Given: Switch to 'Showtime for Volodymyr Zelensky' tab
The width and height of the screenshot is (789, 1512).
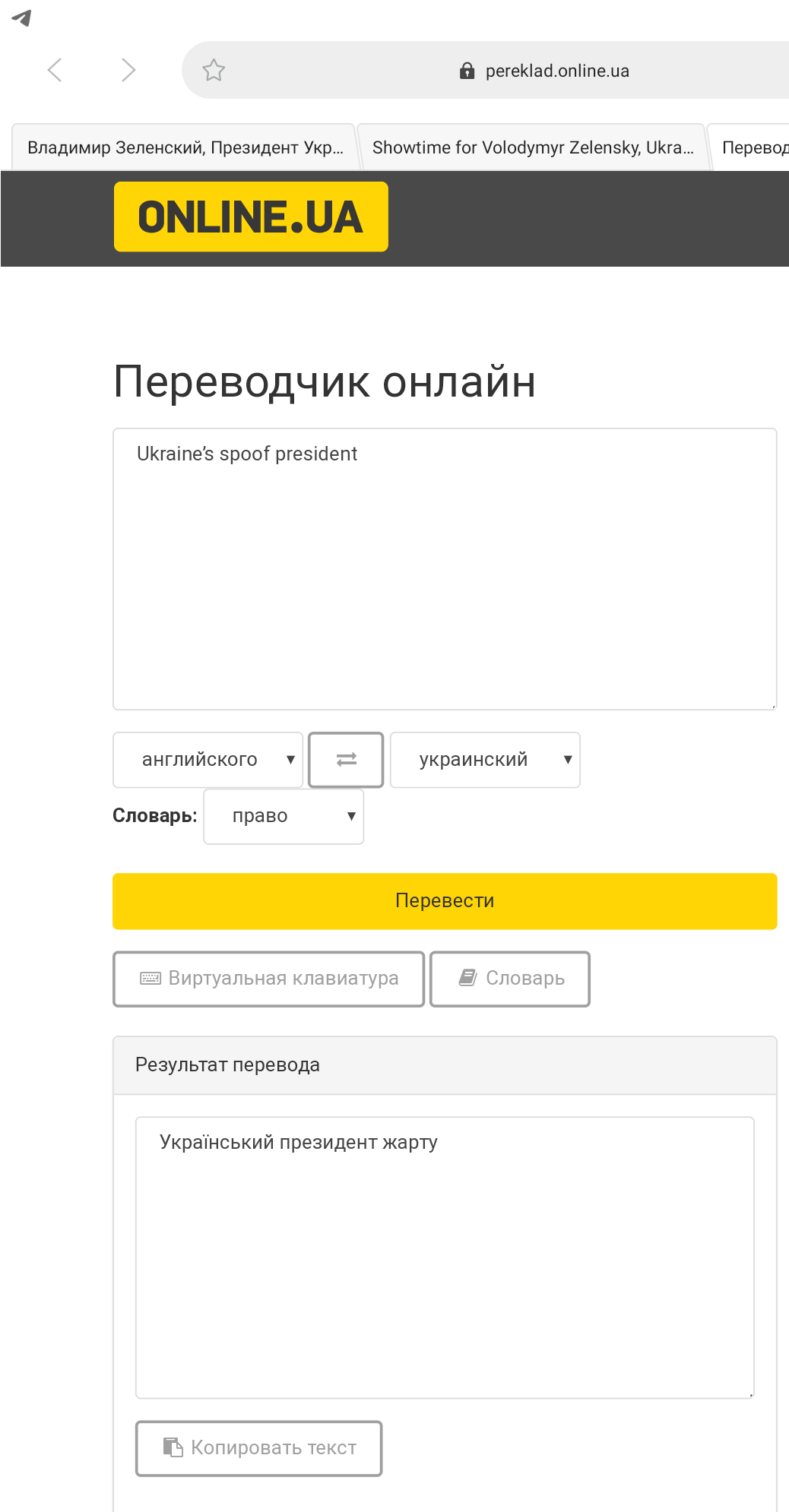Looking at the screenshot, I should [x=532, y=147].
